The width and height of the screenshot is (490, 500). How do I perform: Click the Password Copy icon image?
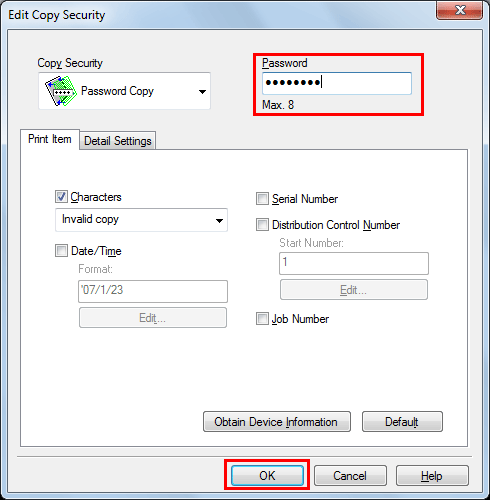(61, 91)
